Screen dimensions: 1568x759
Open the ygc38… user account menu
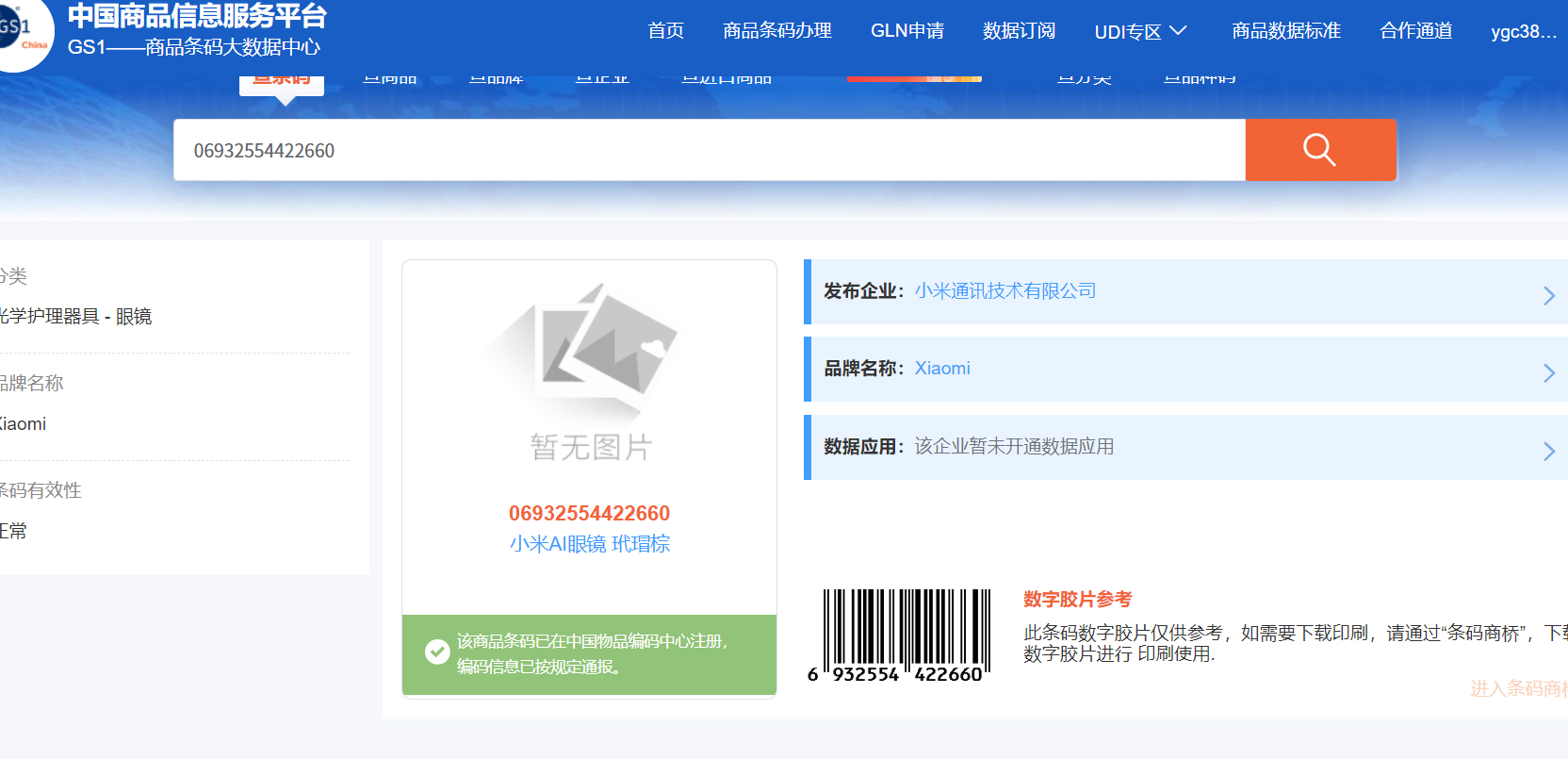coord(1524,31)
